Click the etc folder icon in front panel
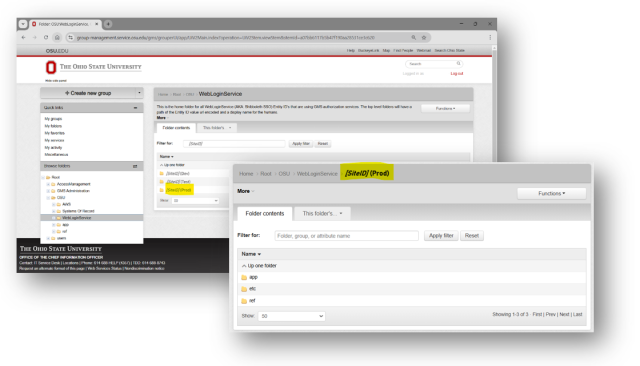Screen dimensions: 640x366 (x=244, y=289)
